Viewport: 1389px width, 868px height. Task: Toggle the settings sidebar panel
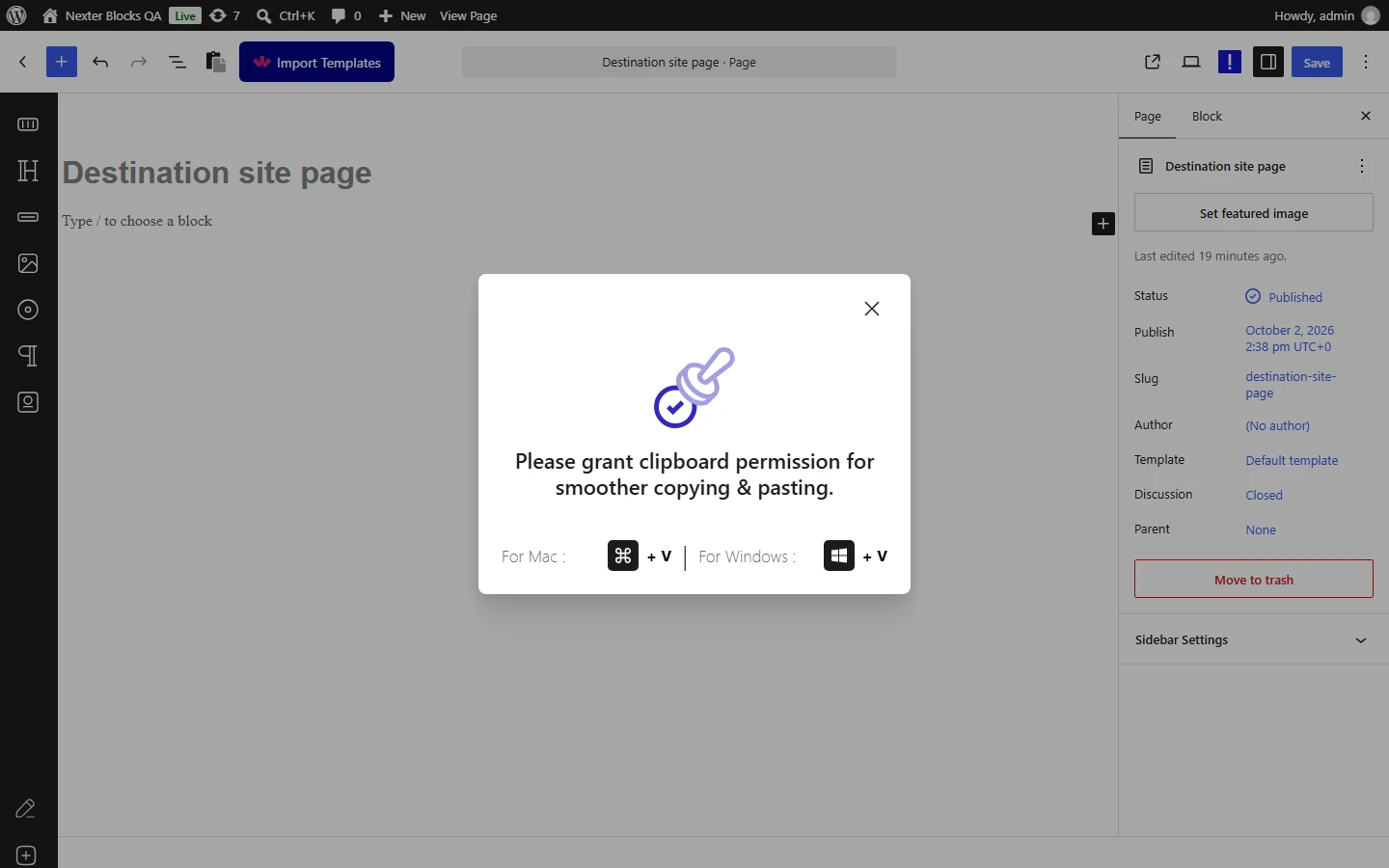point(1268,62)
